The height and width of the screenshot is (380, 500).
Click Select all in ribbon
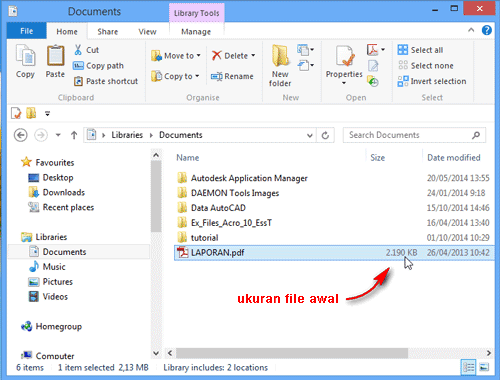420,50
